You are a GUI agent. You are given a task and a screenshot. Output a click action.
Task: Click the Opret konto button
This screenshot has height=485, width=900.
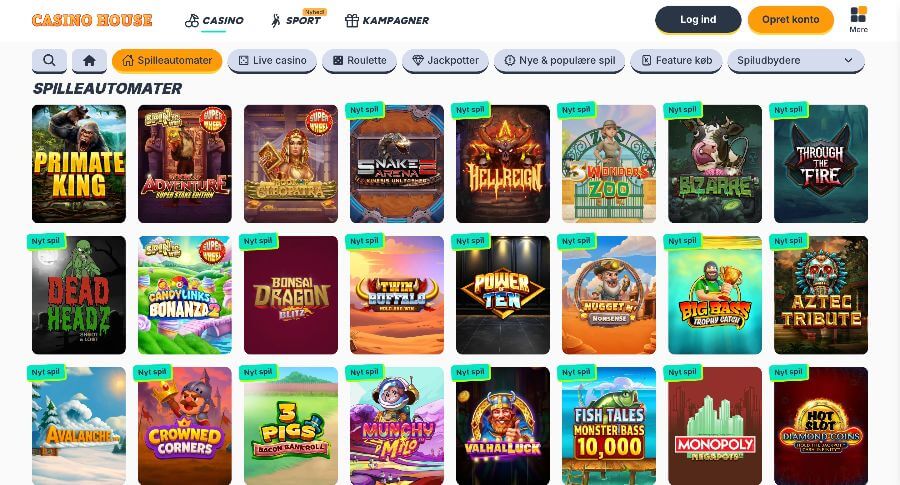[x=790, y=20]
